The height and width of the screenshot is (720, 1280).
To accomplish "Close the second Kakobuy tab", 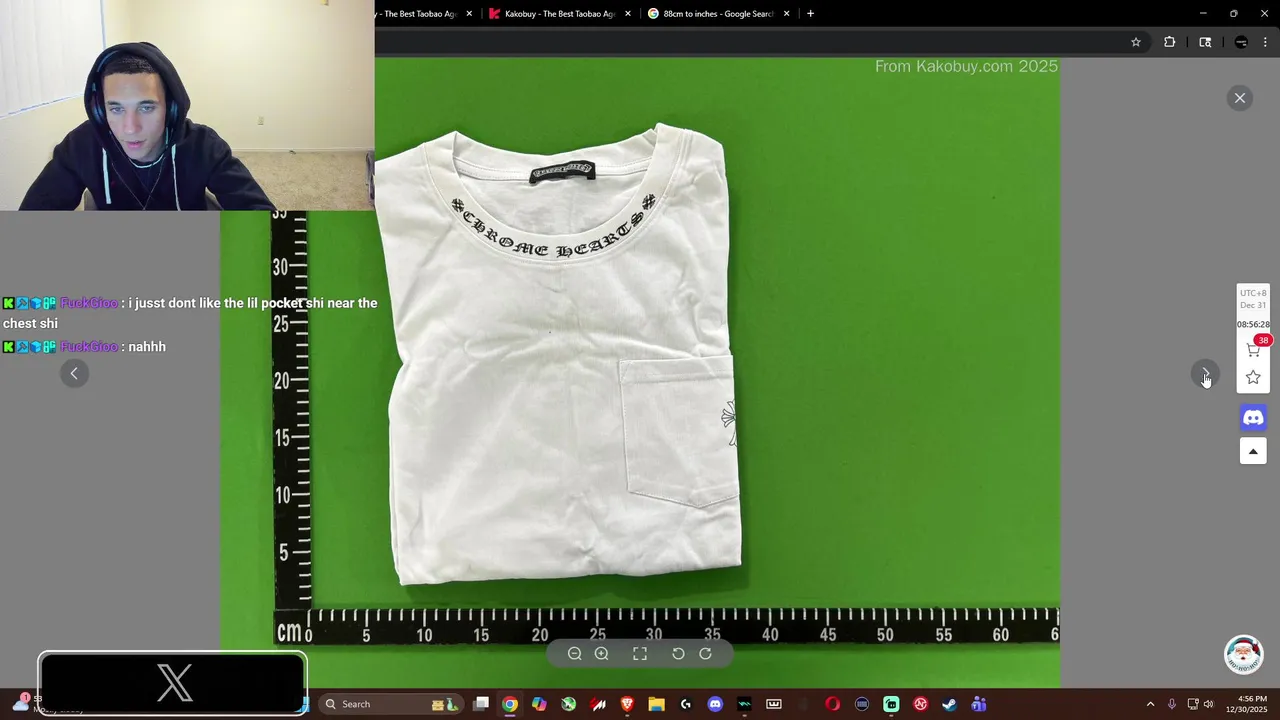I will pos(628,14).
